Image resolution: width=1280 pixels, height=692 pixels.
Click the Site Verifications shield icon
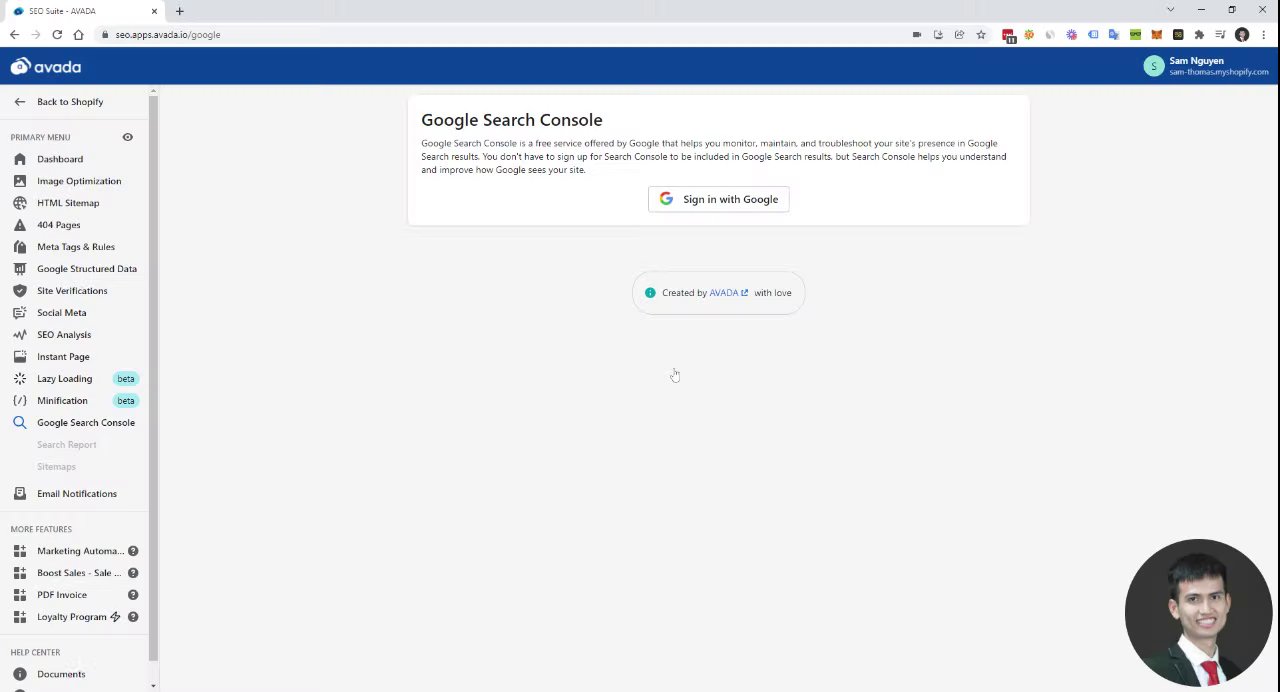pyautogui.click(x=20, y=291)
